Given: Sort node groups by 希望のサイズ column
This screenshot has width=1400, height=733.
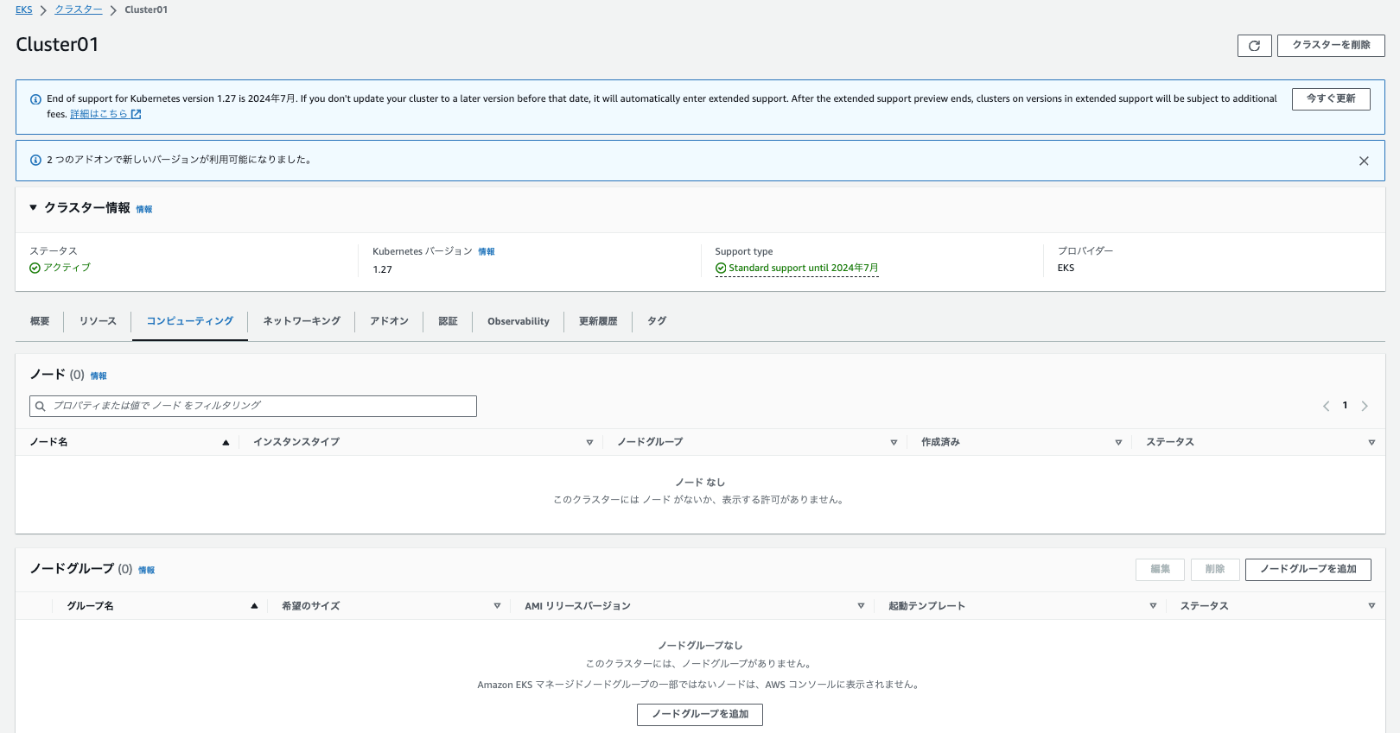Looking at the screenshot, I should point(497,606).
